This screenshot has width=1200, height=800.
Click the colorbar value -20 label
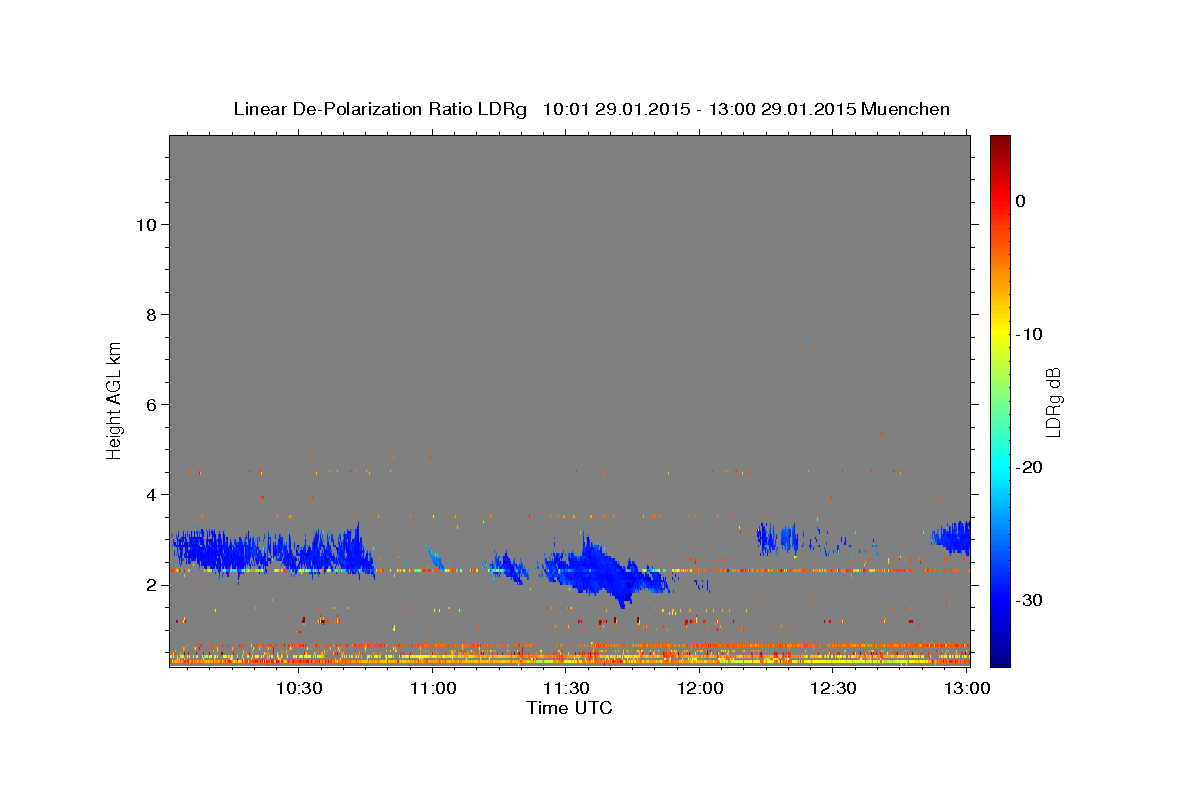point(1029,467)
